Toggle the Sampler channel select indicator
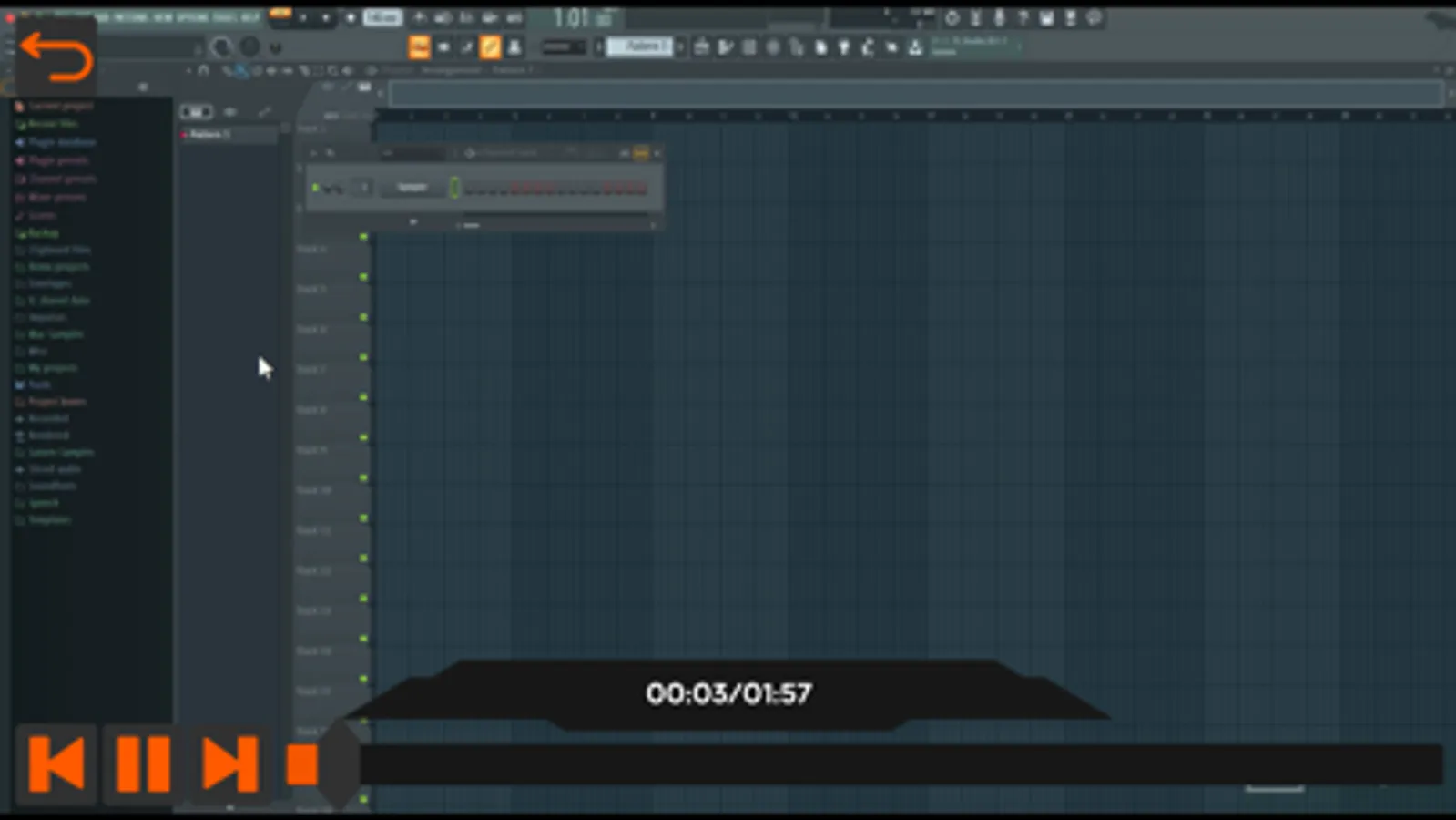Image resolution: width=1456 pixels, height=820 pixels. (454, 188)
